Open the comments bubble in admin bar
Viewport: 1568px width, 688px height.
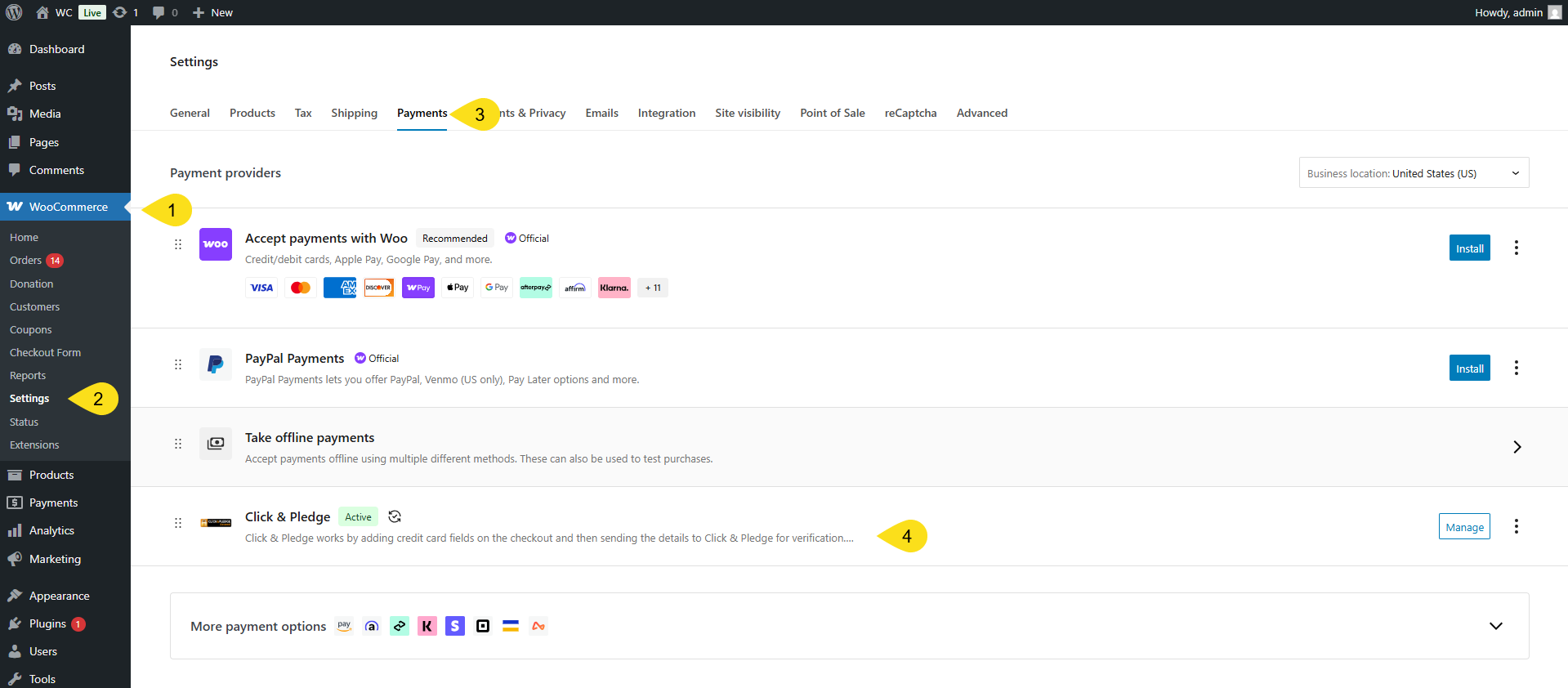pos(159,12)
